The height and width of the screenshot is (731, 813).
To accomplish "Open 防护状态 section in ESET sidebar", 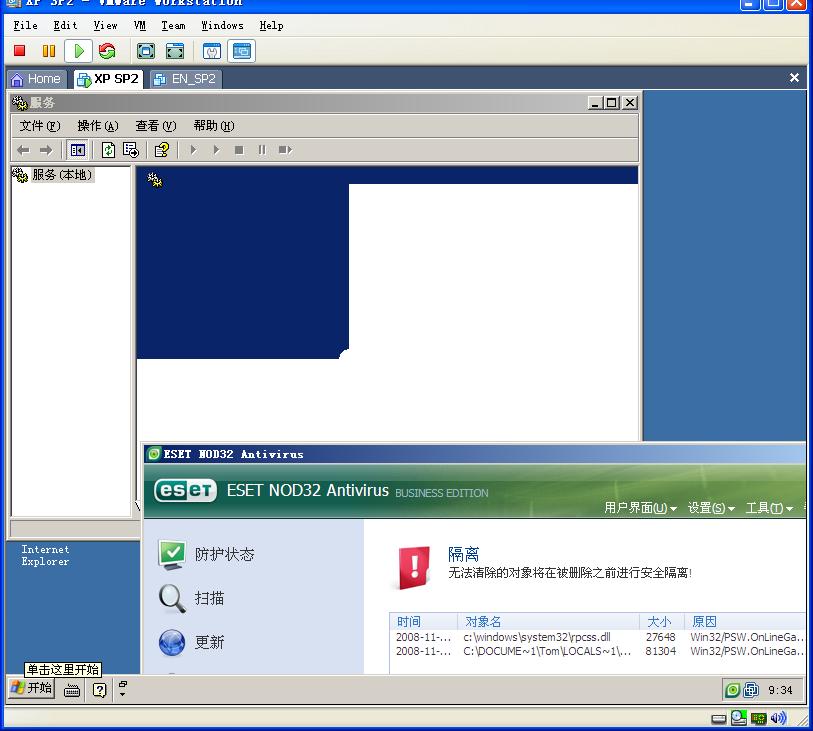I will [x=225, y=554].
